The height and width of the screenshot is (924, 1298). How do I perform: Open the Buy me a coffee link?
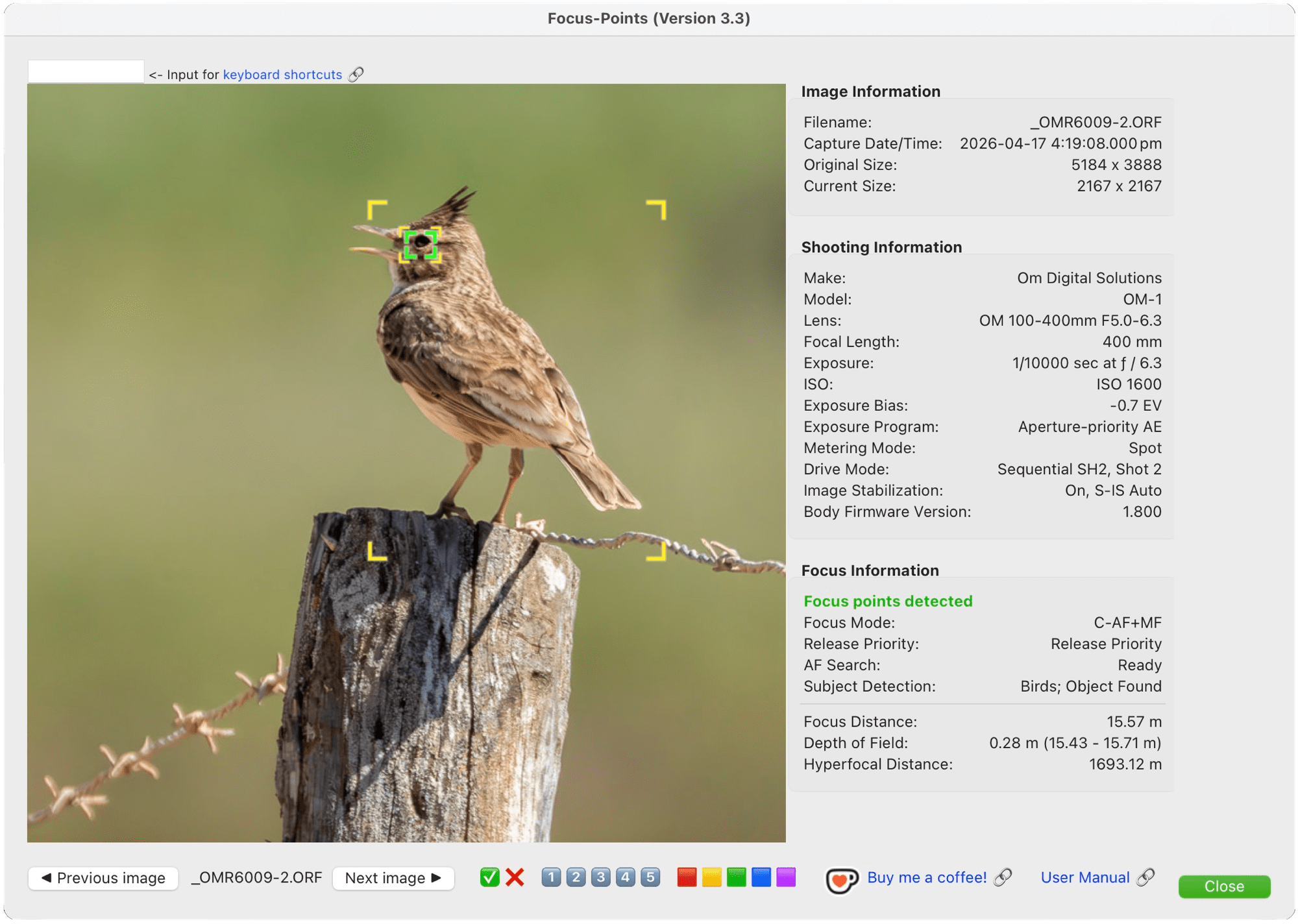pos(927,877)
